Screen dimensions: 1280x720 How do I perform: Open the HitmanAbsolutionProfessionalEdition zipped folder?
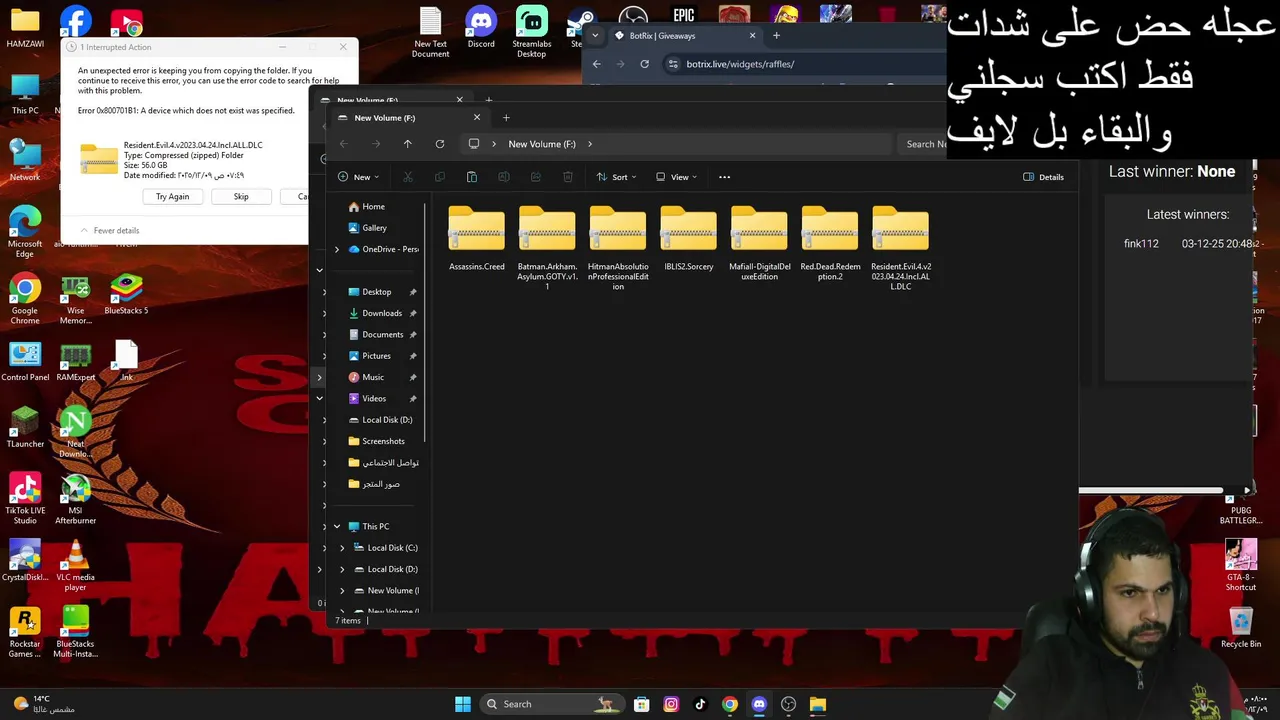pyautogui.click(x=618, y=247)
